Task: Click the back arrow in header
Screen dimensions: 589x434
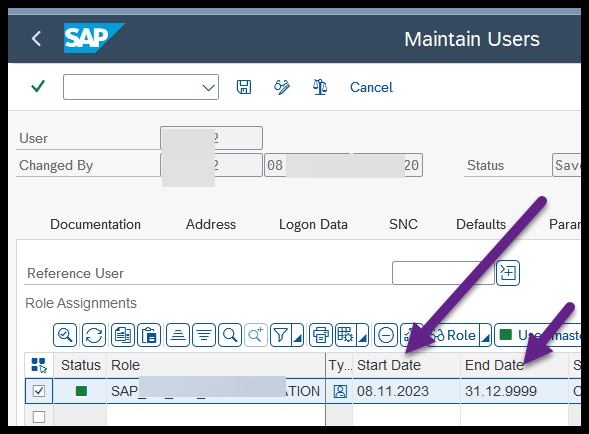Action: pos(36,39)
